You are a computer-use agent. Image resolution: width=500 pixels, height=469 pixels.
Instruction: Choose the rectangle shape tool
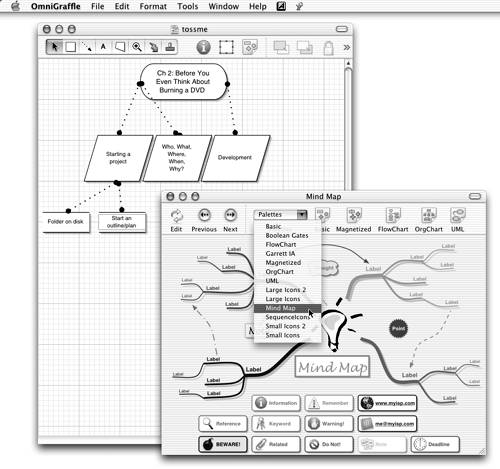point(70,47)
